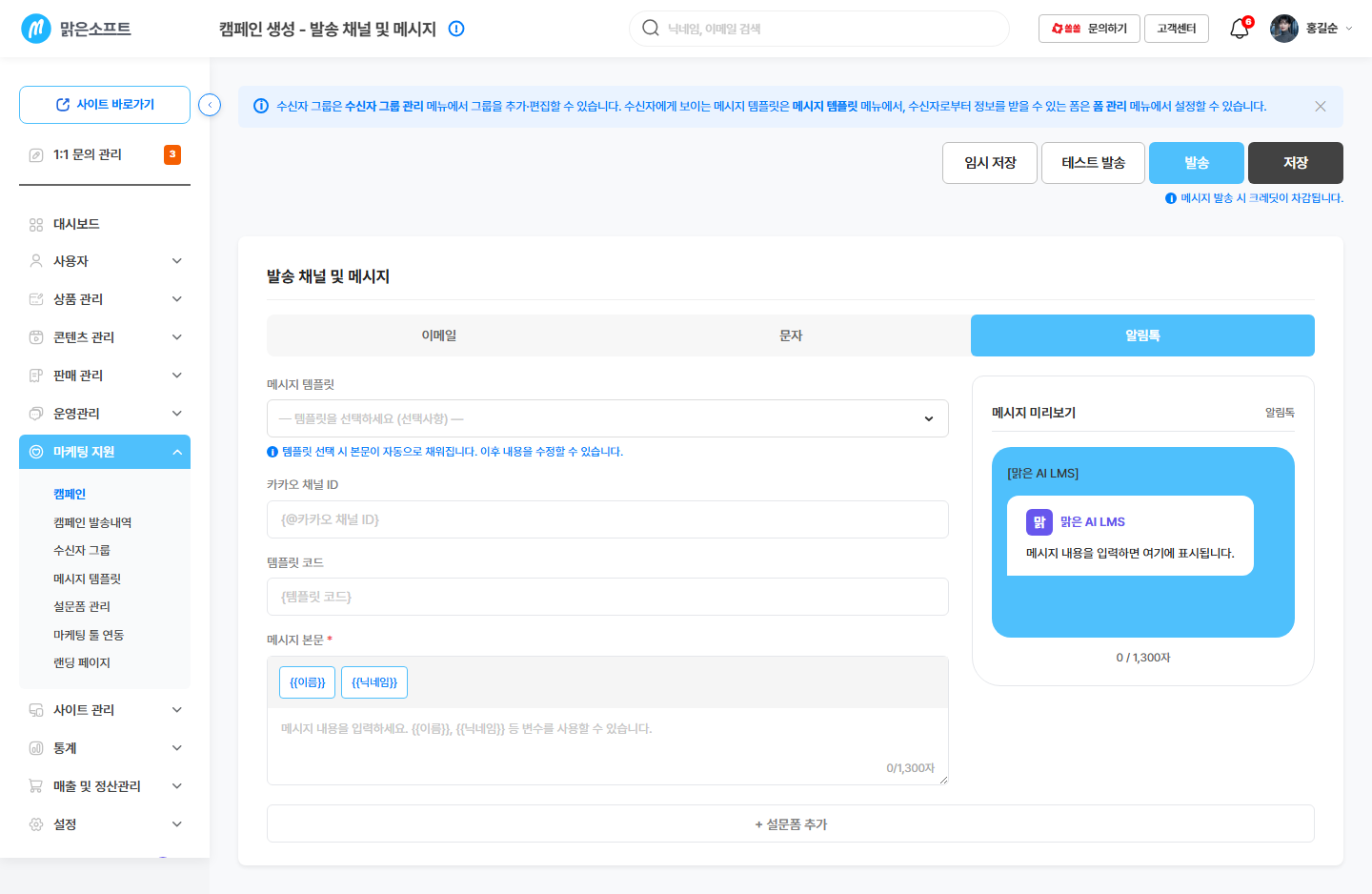Expand the 사이트 관리 chevron

[x=177, y=710]
